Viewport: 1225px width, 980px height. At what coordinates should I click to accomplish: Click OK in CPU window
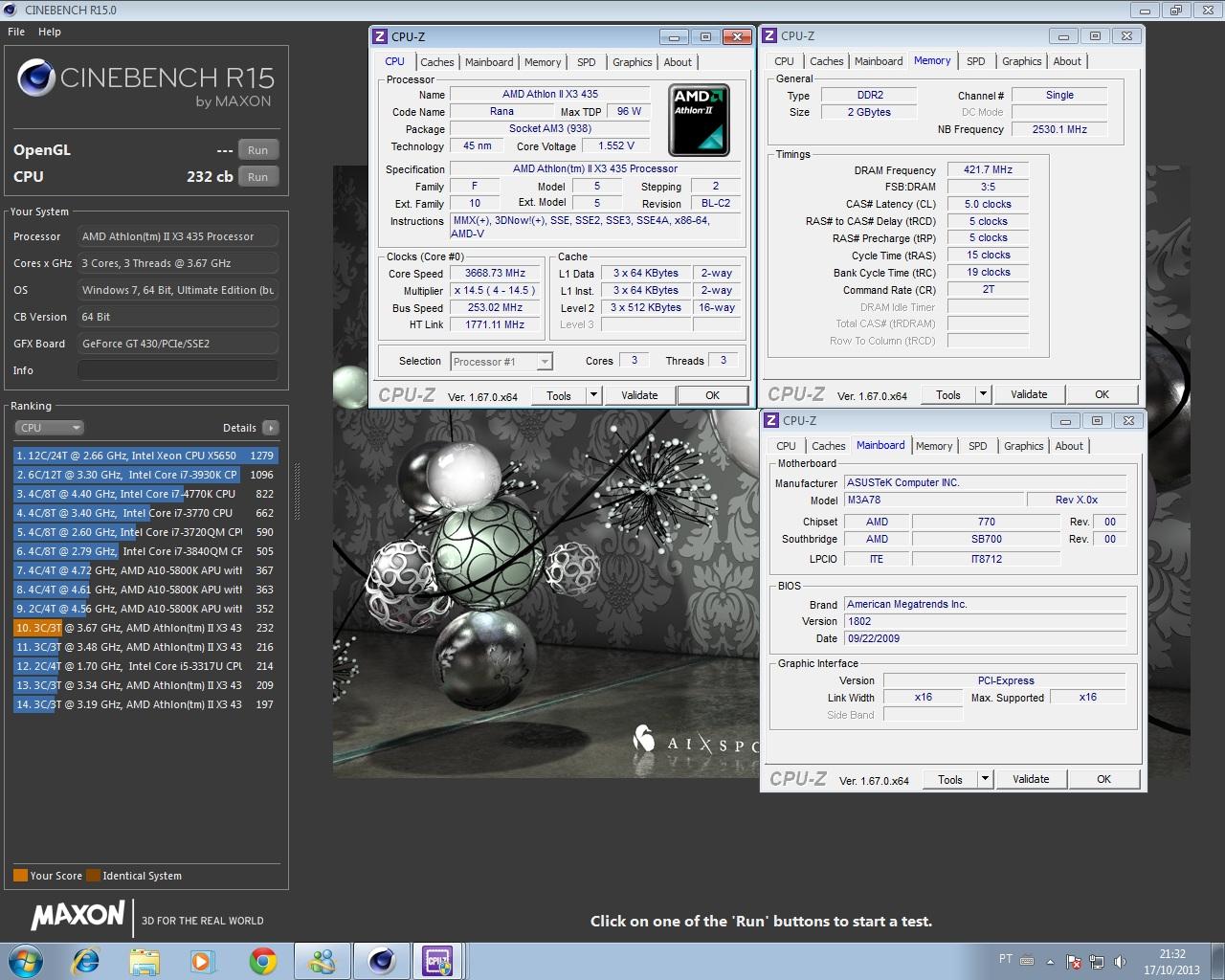[712, 395]
